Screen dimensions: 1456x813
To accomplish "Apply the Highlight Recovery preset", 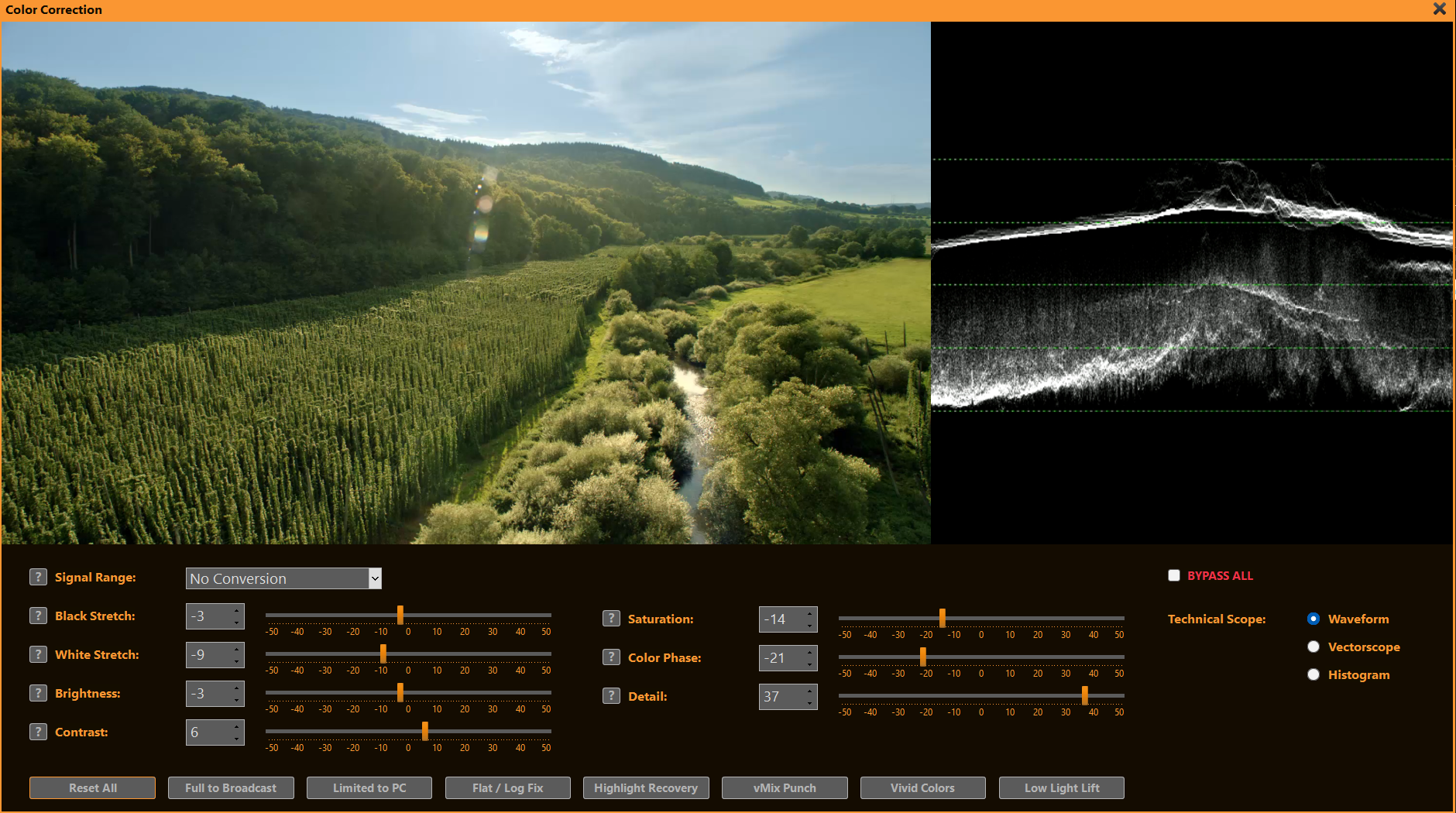I will [x=646, y=787].
